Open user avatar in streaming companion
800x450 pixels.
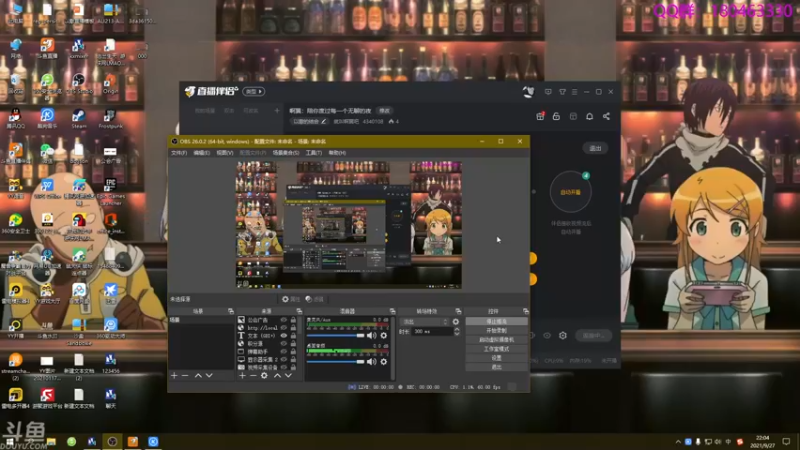point(528,92)
